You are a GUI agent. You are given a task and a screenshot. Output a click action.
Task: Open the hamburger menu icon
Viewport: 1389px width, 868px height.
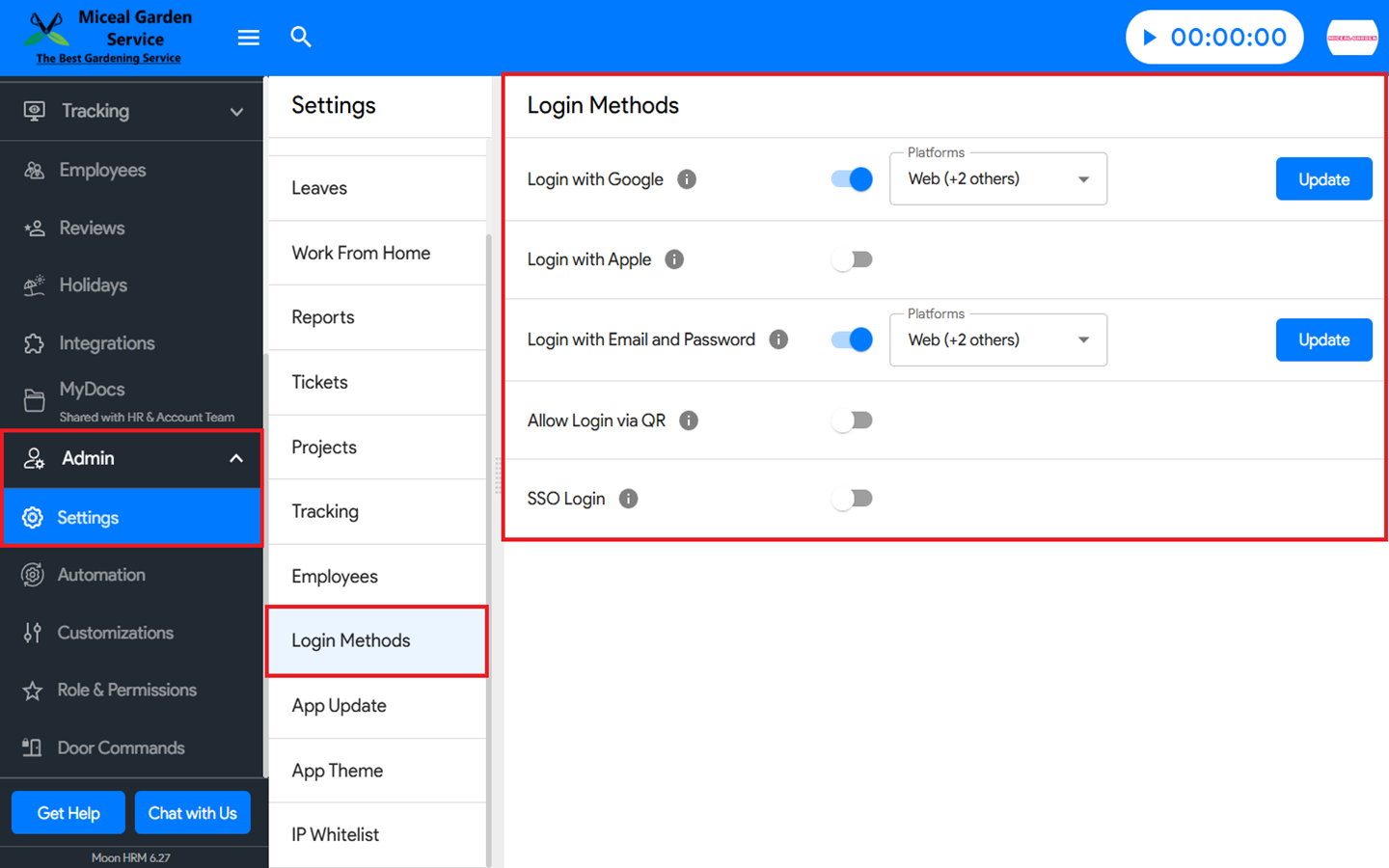point(249,38)
